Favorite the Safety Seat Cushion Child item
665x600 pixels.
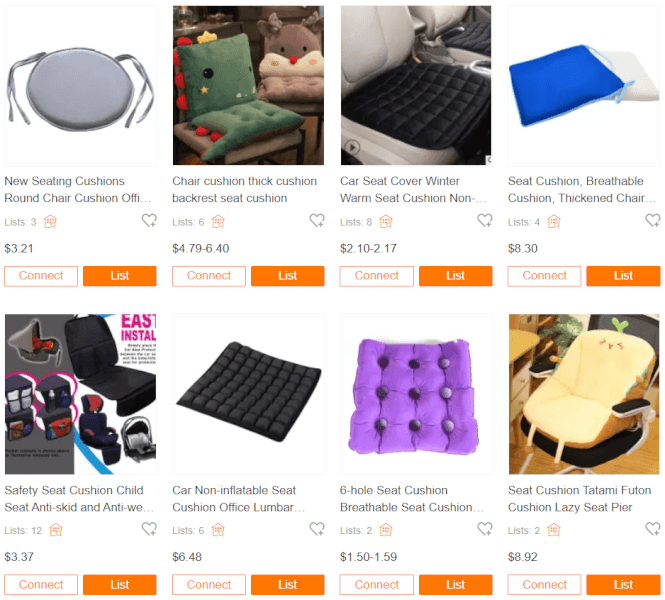pos(149,529)
